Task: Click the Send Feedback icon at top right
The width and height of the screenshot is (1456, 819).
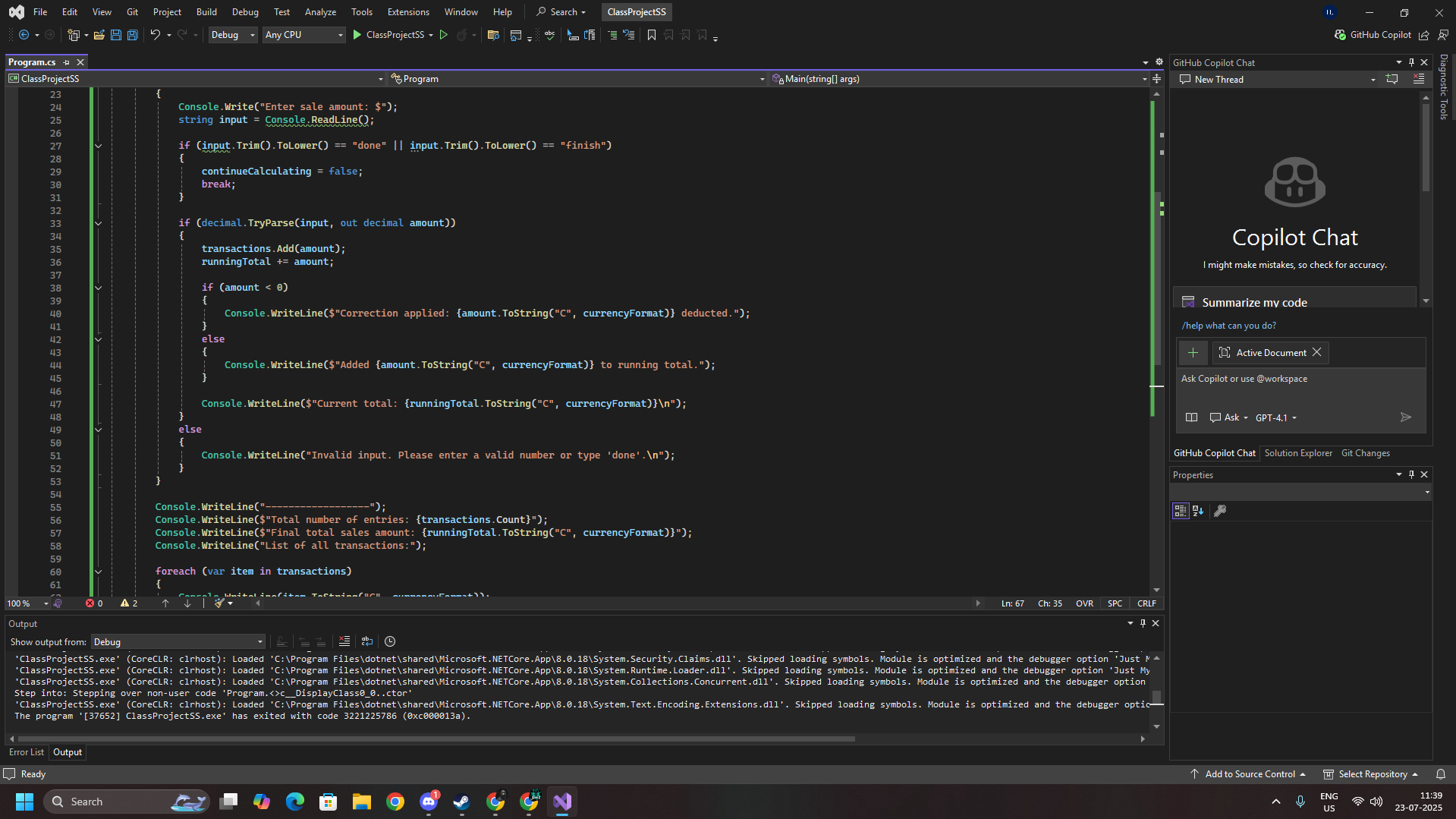Action: tap(1443, 35)
